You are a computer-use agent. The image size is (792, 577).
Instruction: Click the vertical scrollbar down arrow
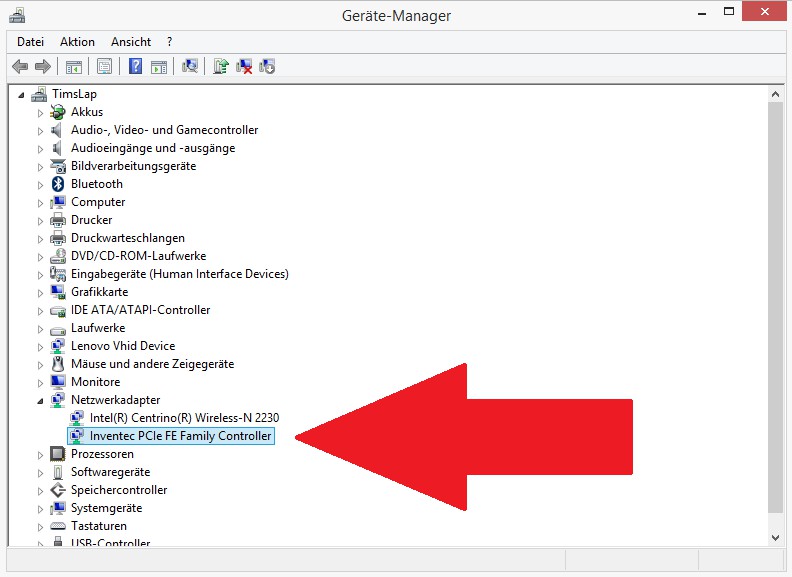coord(775,537)
